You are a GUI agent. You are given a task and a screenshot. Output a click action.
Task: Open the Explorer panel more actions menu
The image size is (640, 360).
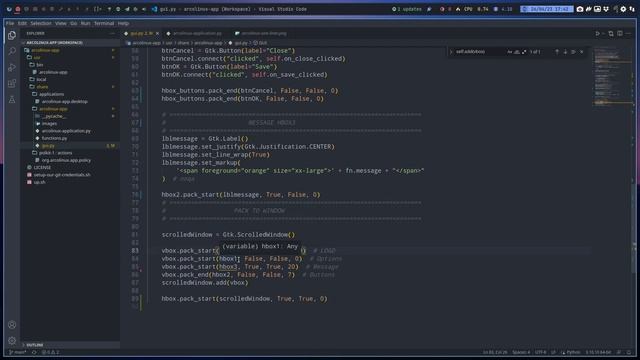pos(113,33)
